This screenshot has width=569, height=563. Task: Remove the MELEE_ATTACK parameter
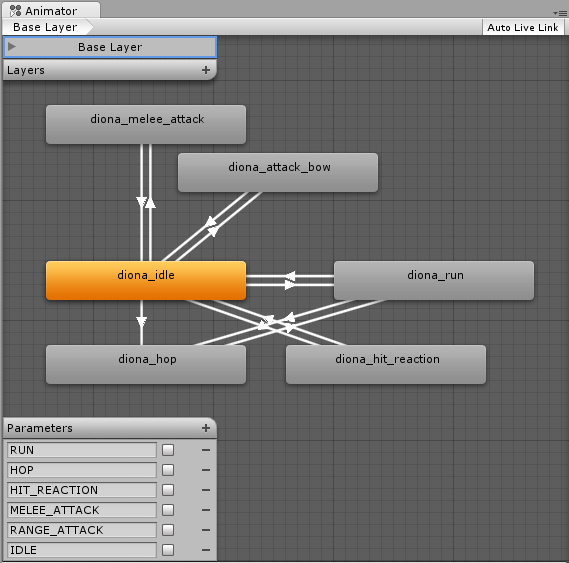click(206, 510)
